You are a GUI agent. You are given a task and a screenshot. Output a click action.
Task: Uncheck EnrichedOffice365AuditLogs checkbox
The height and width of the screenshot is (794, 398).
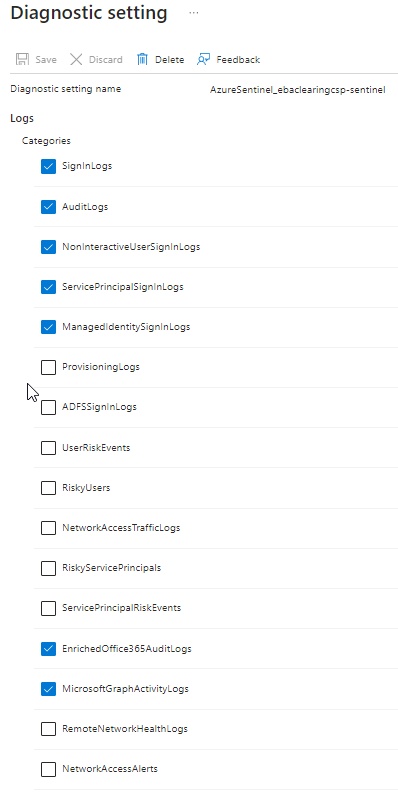click(x=48, y=649)
